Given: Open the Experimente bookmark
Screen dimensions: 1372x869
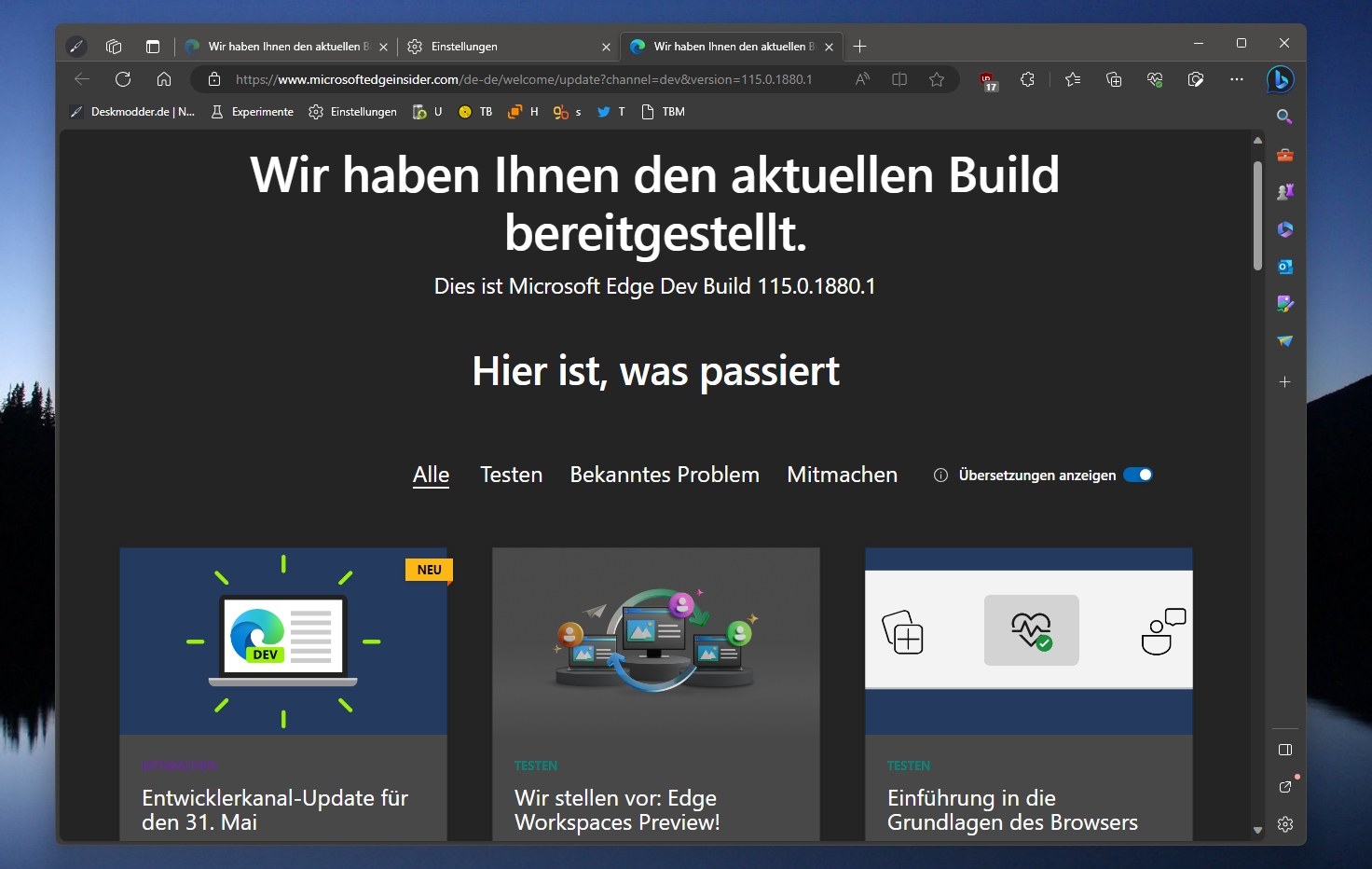Looking at the screenshot, I should [252, 112].
